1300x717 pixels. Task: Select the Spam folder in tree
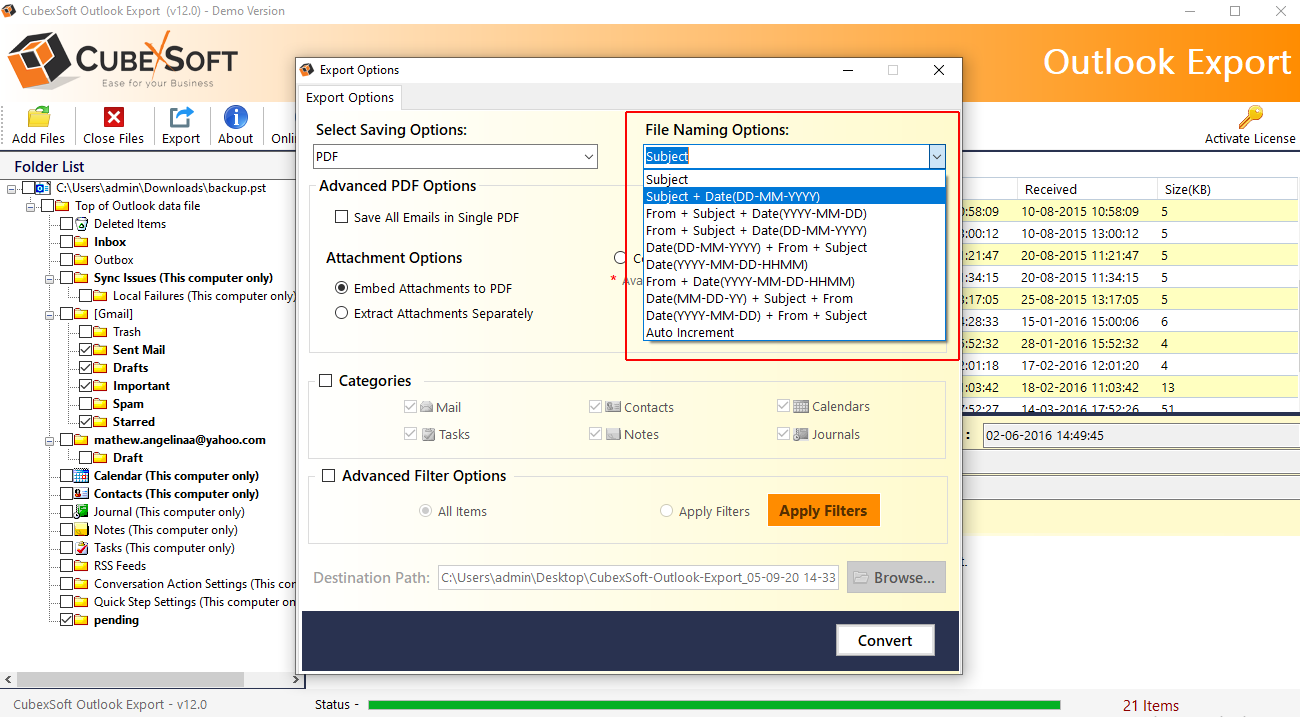pyautogui.click(x=128, y=404)
